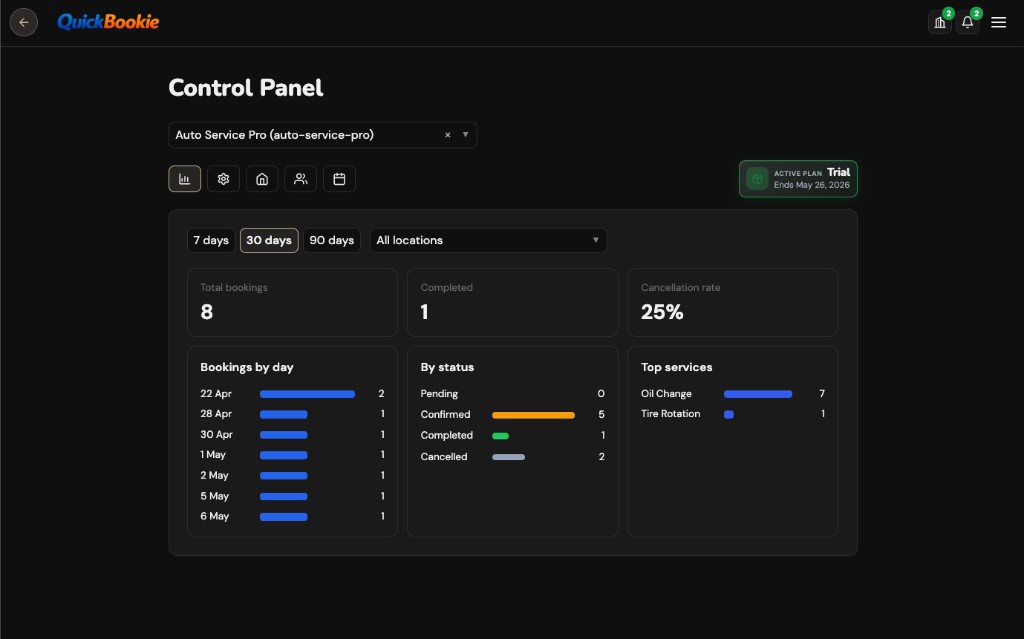Screen dimensions: 1024x639
Task: Open the hamburger menu
Action: [998, 22]
